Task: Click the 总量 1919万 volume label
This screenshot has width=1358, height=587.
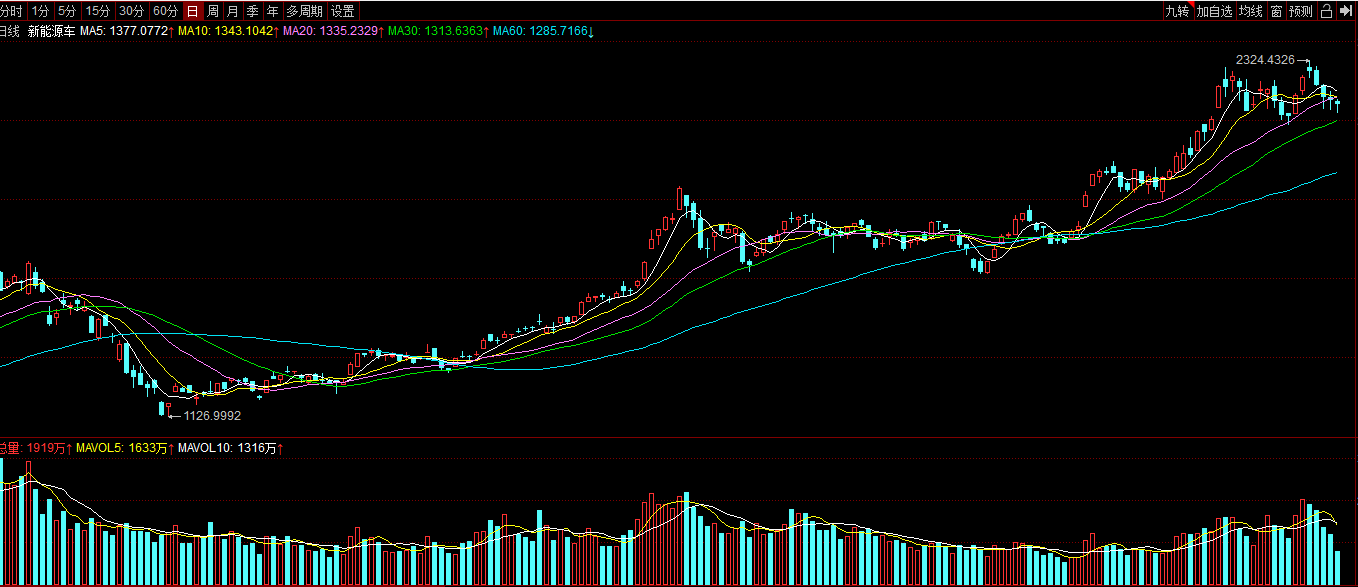Action: 32,449
